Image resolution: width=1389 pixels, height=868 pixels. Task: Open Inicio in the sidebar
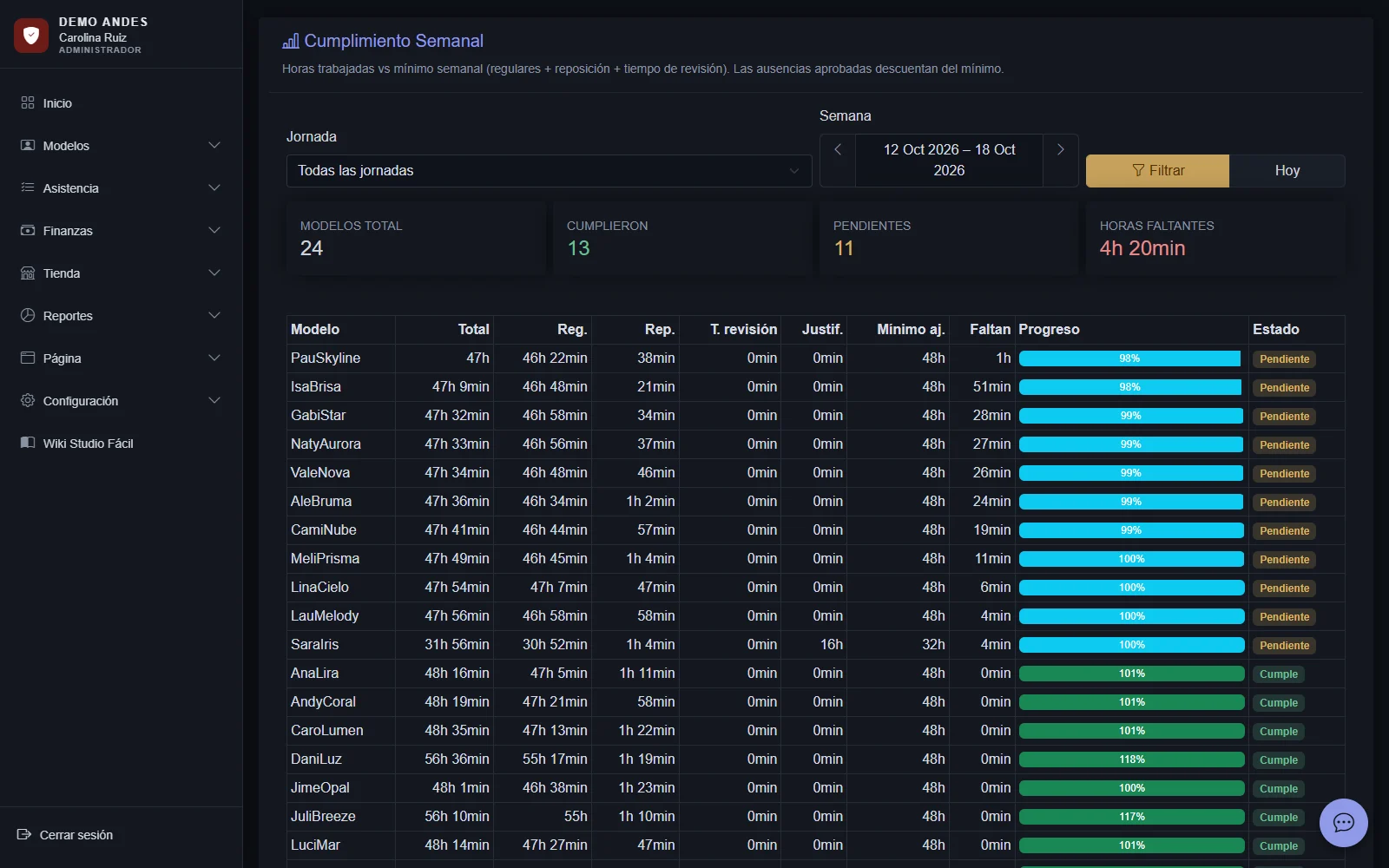(x=121, y=102)
